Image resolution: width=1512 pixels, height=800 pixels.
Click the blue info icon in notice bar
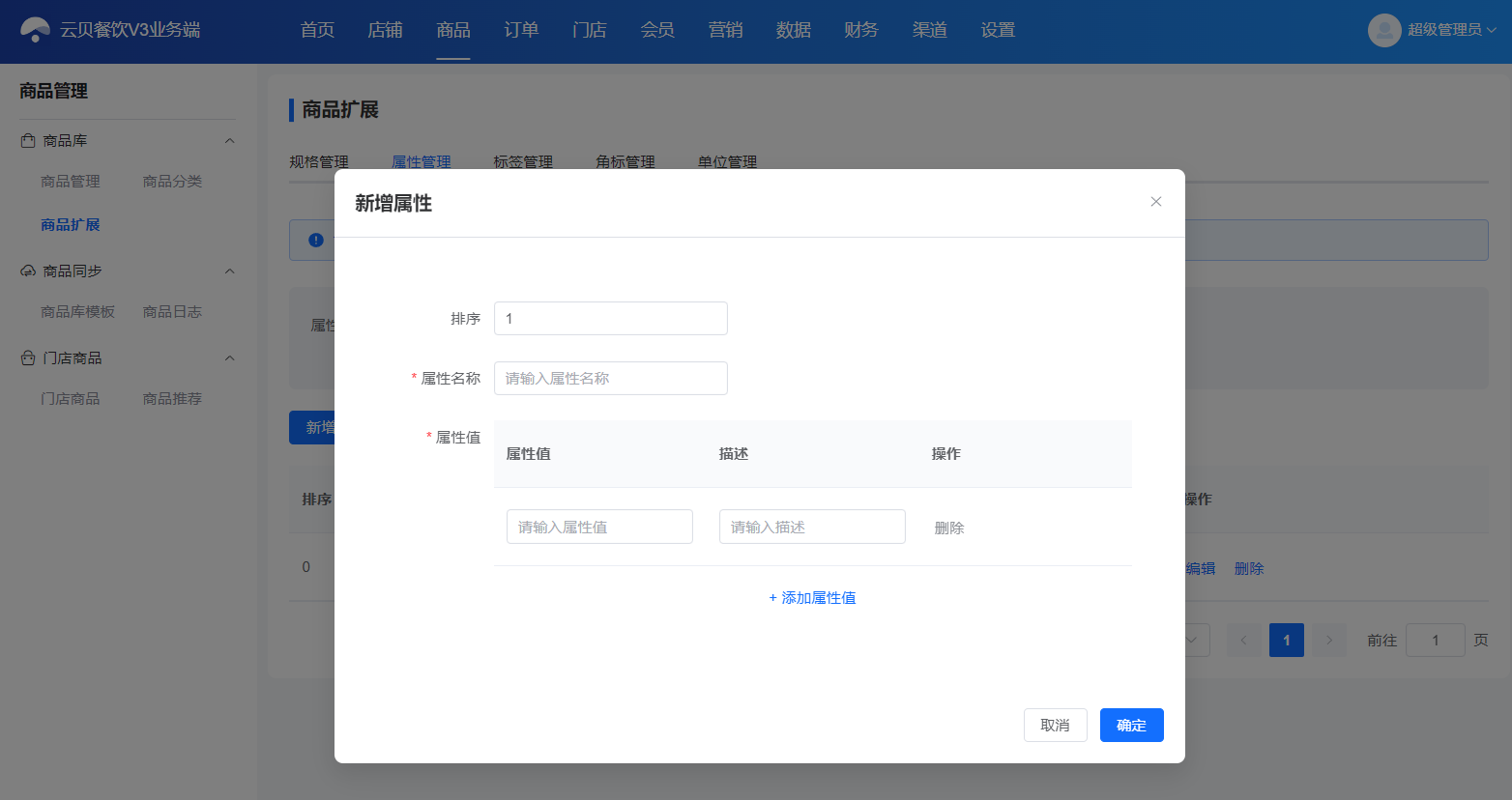[x=316, y=240]
